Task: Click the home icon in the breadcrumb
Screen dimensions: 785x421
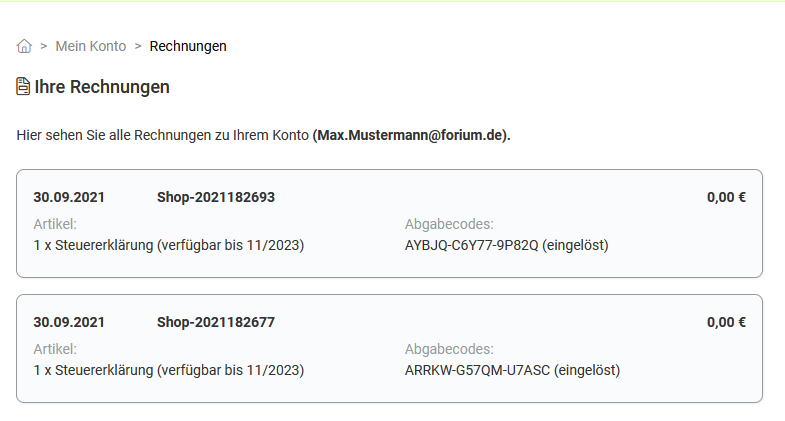Action: coord(24,46)
